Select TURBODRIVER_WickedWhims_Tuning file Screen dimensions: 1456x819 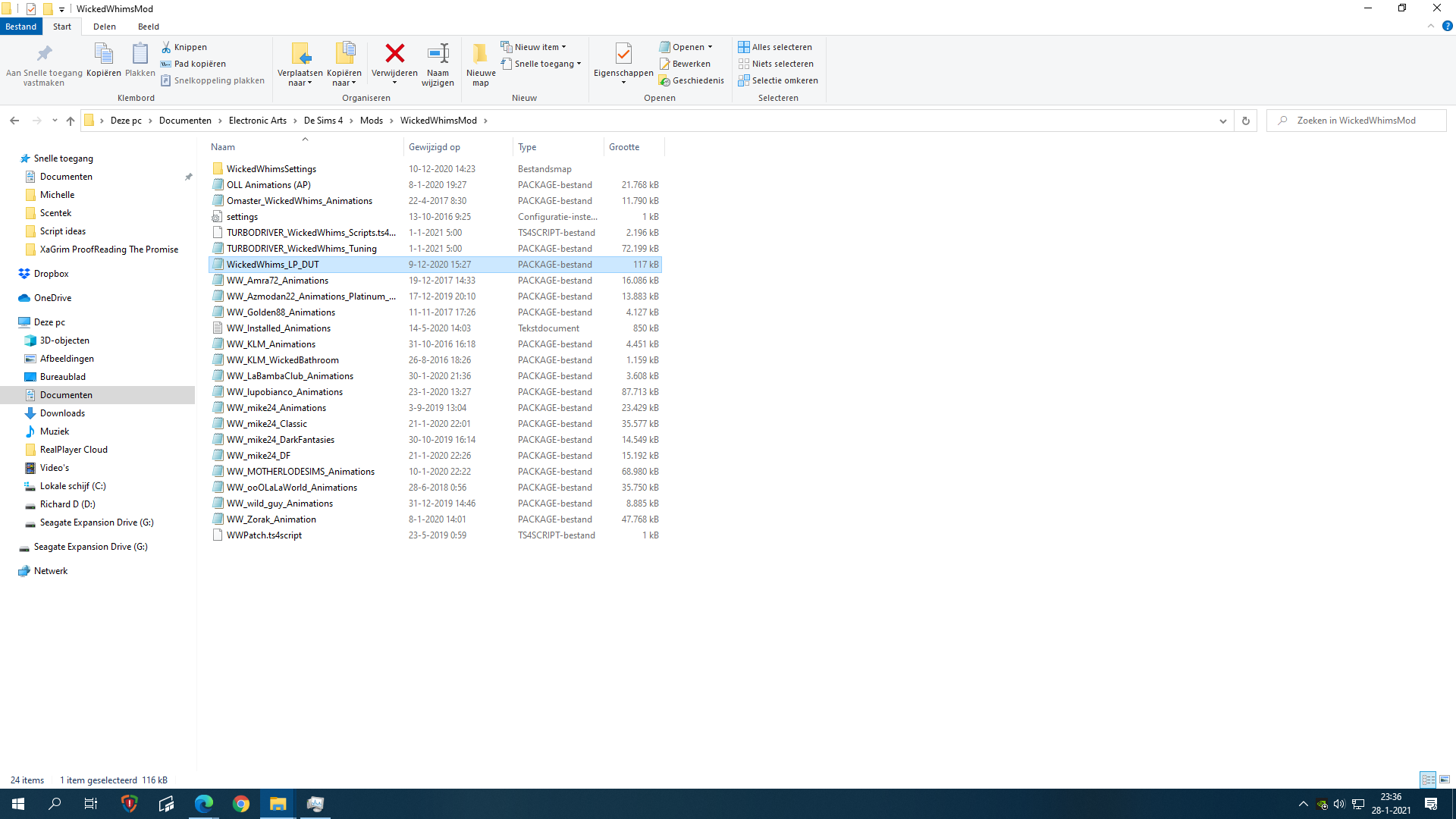(x=435, y=249)
